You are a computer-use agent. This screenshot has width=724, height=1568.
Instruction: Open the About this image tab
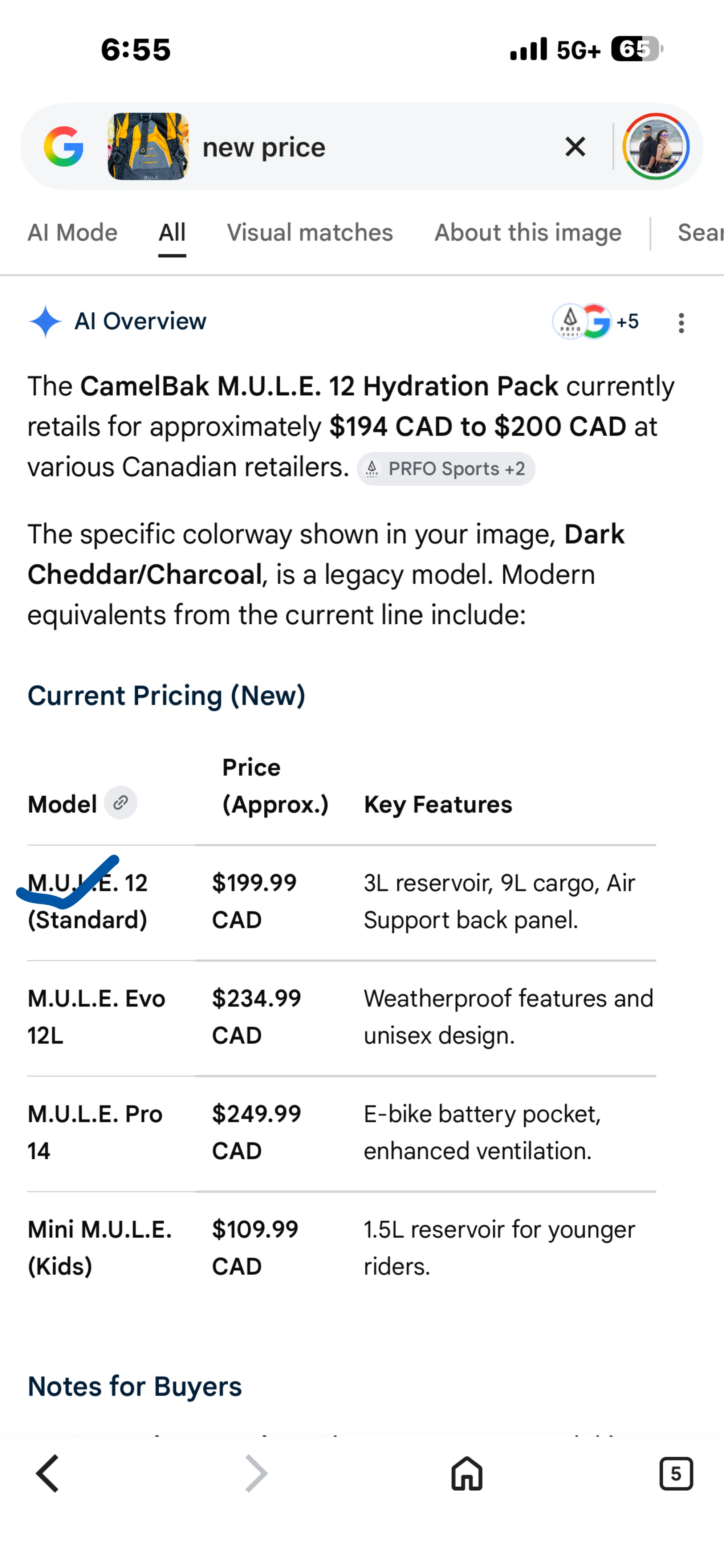click(528, 233)
